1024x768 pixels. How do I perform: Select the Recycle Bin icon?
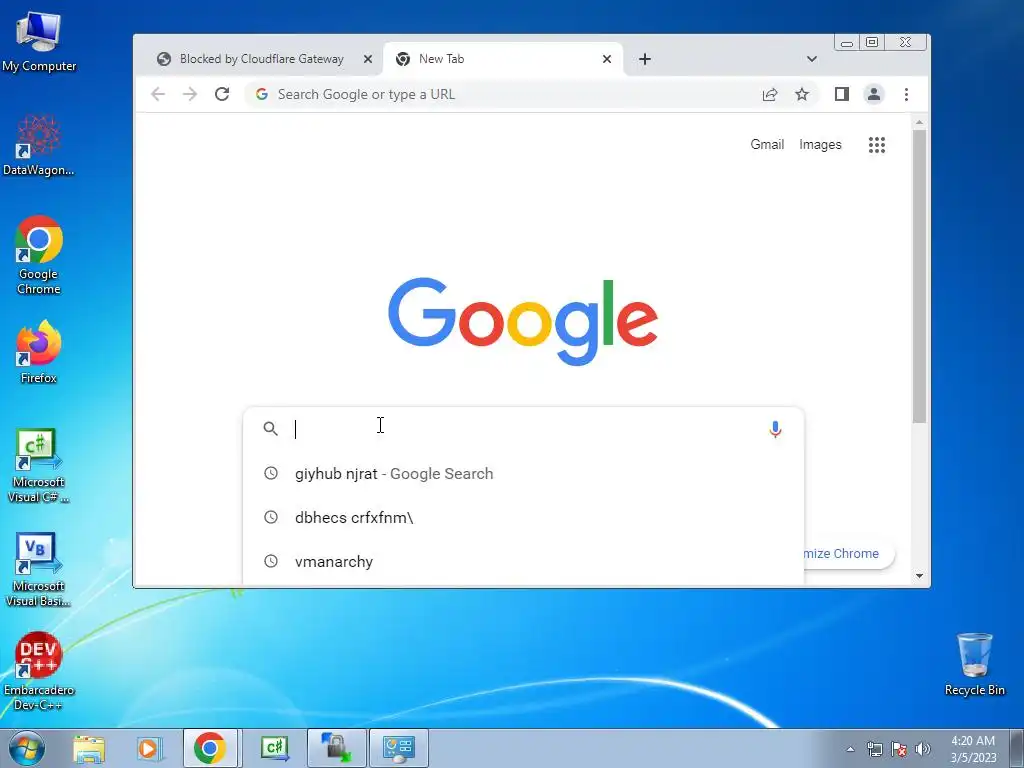tap(974, 664)
